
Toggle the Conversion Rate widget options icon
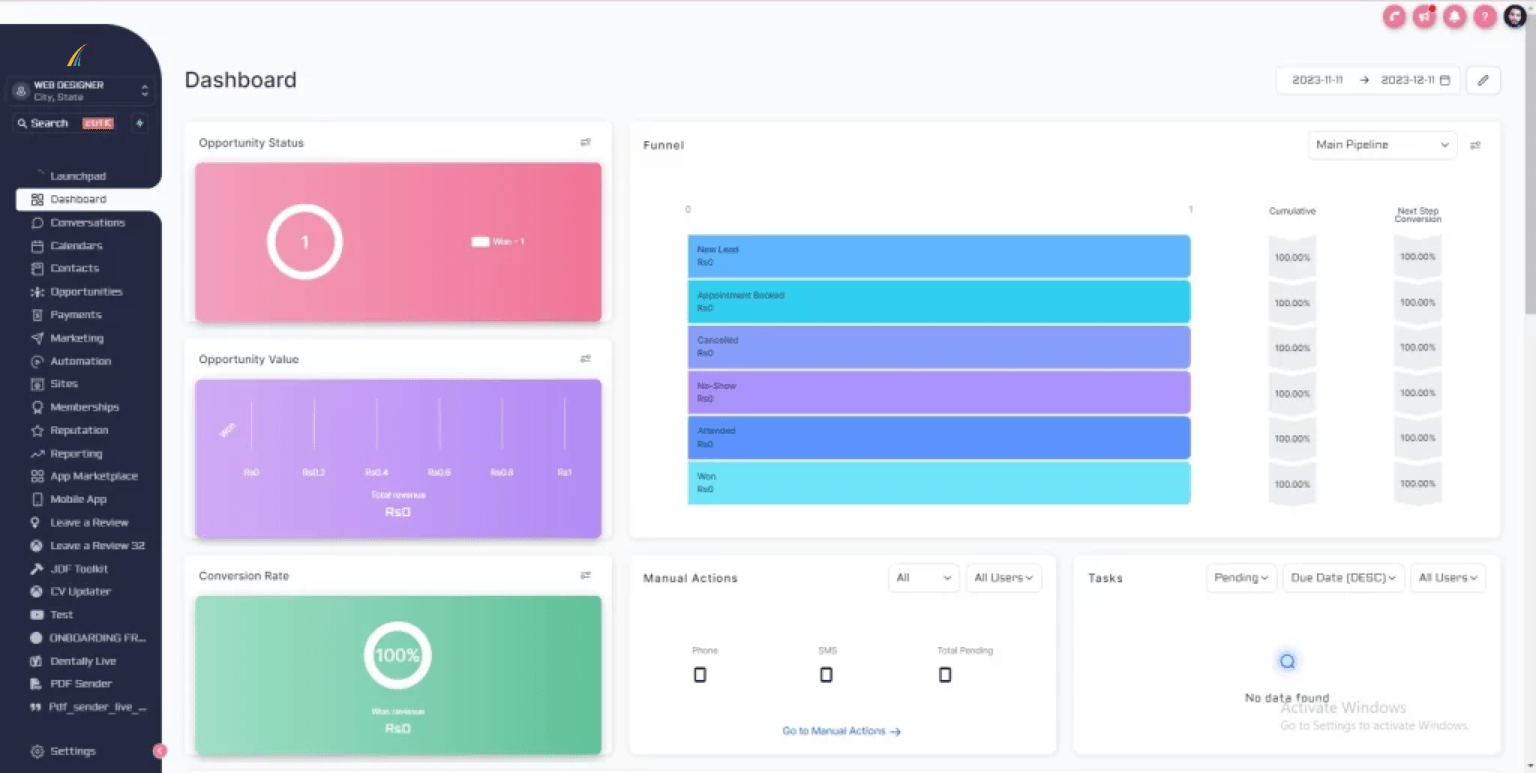585,575
